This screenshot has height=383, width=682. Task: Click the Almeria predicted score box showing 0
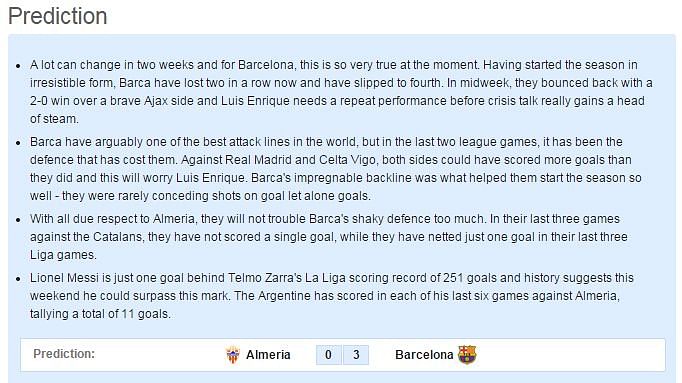click(x=328, y=355)
